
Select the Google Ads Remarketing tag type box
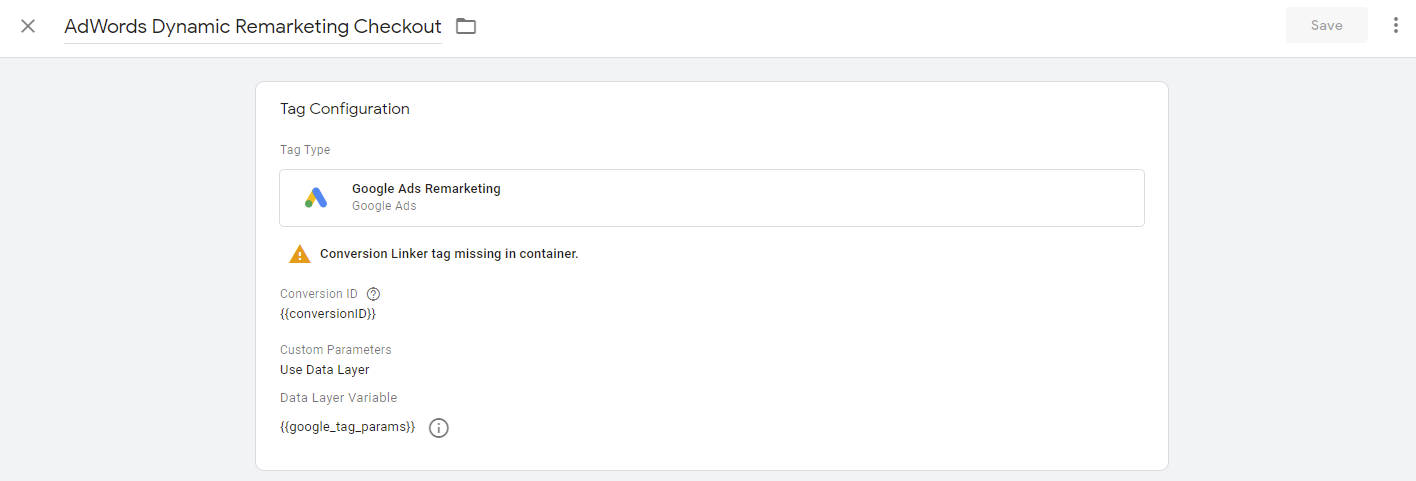click(711, 198)
